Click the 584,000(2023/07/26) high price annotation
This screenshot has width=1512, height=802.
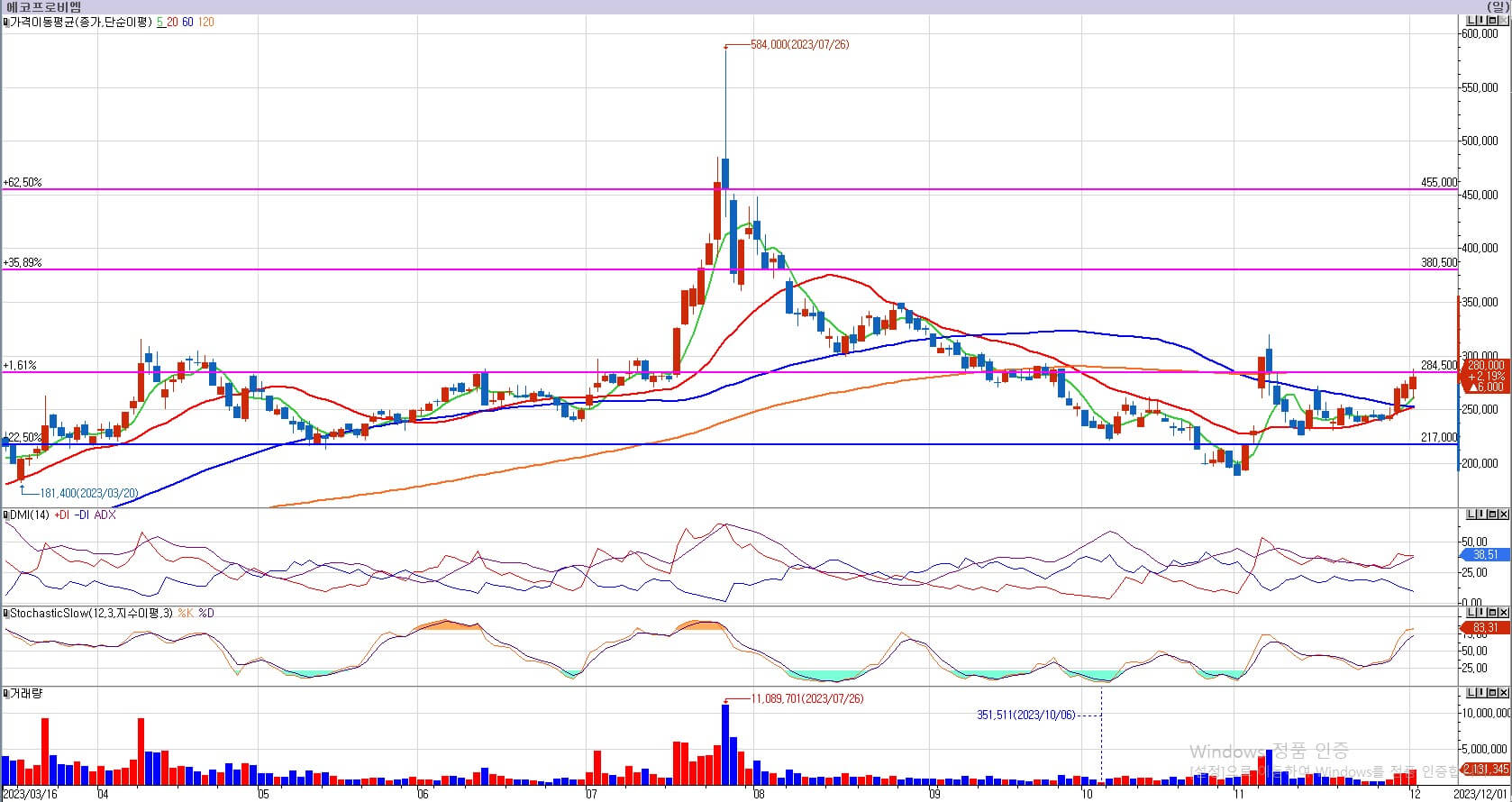pyautogui.click(x=800, y=44)
